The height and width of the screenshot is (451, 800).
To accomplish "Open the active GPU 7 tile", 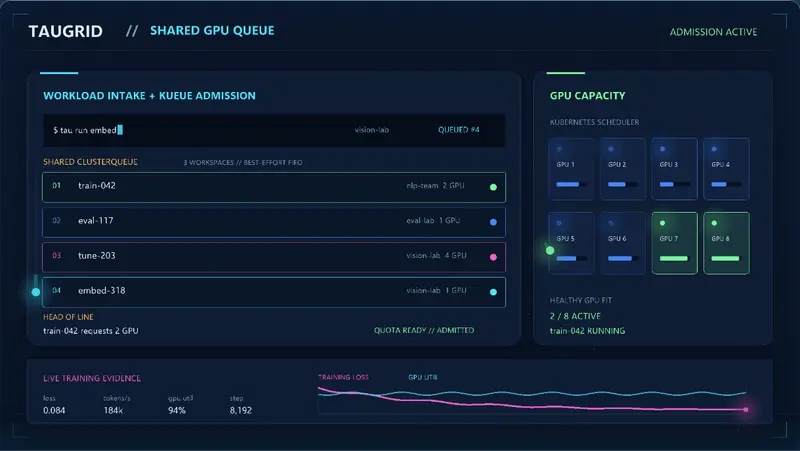I will click(674, 243).
